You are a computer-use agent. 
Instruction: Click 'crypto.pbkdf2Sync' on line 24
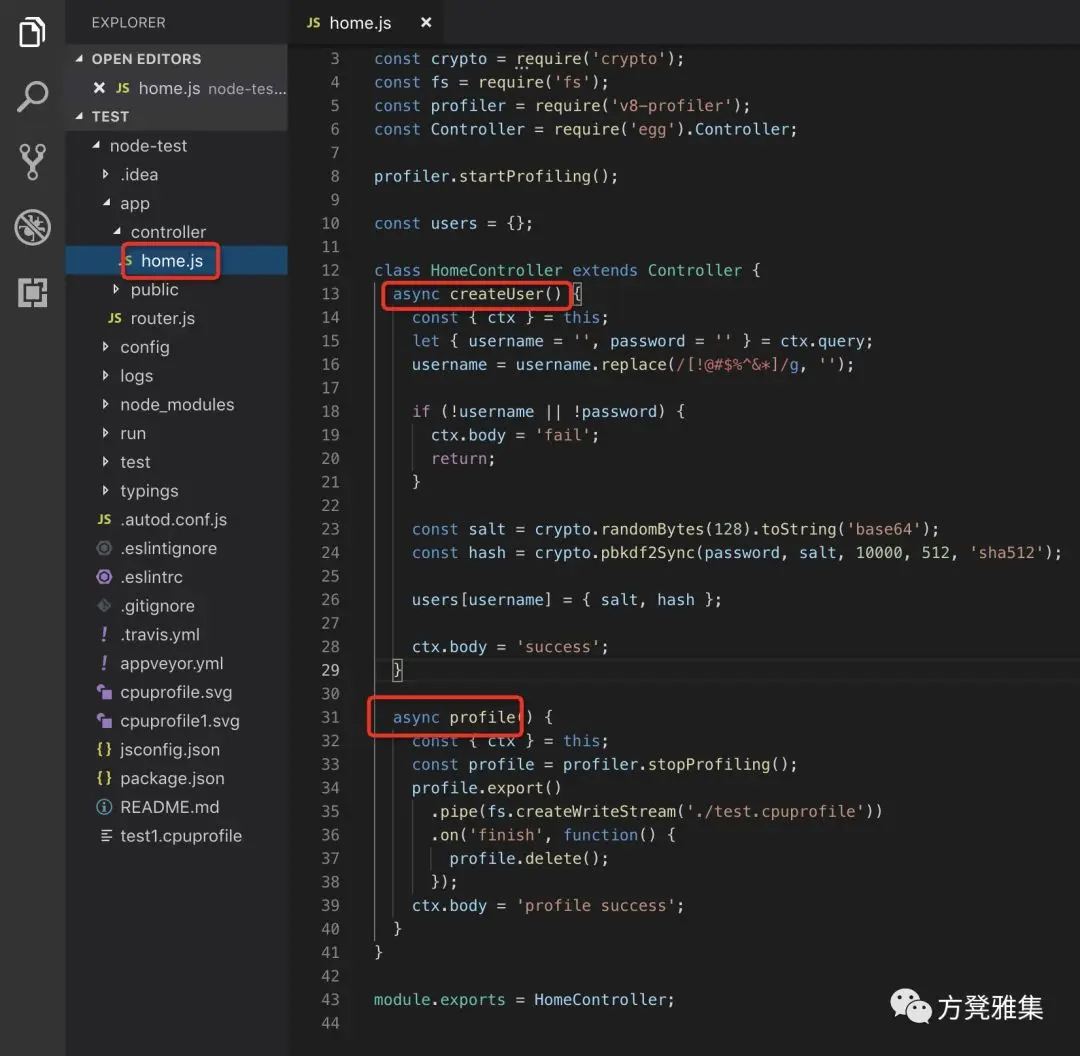click(x=614, y=552)
